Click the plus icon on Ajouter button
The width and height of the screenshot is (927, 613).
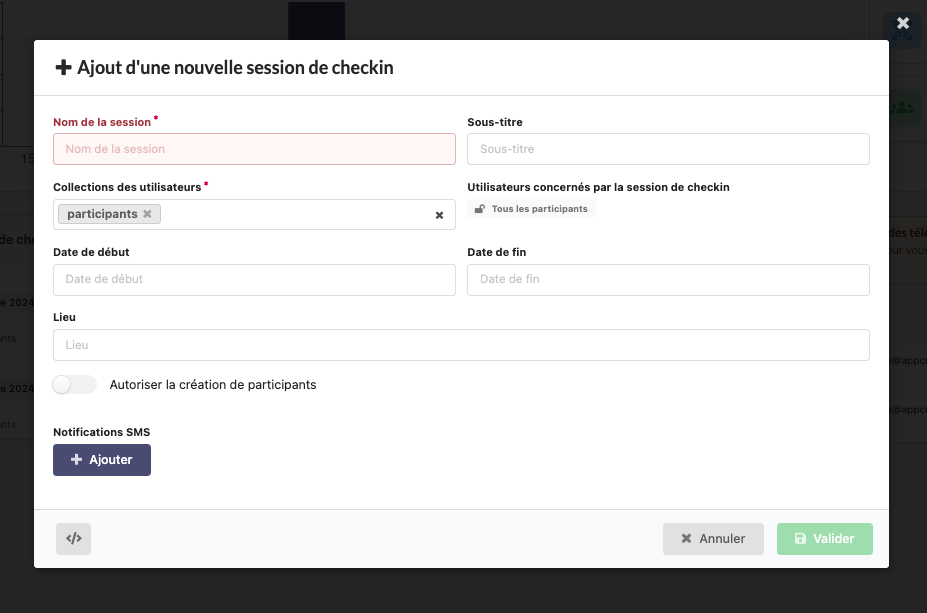(77, 460)
